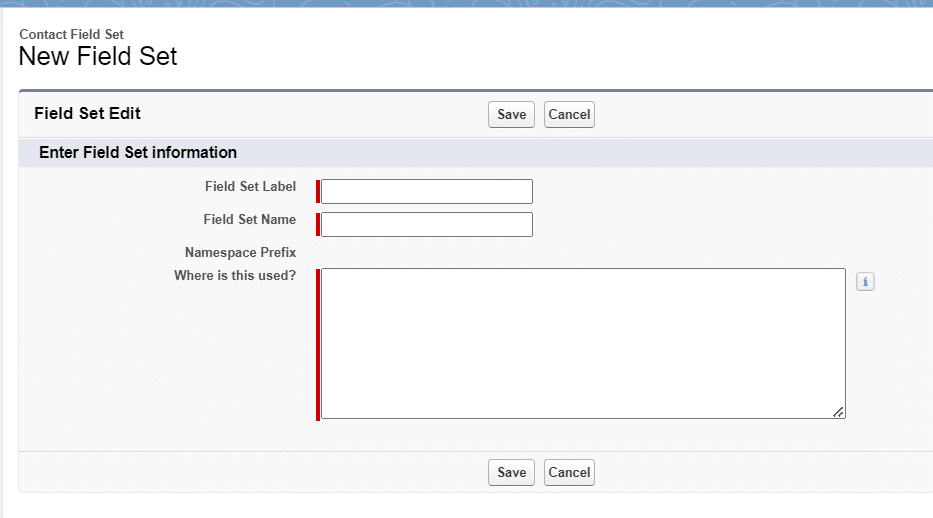The image size is (933, 518).
Task: Click the 'Contact Field Set' breadcrumb text
Action: pyautogui.click(x=71, y=34)
